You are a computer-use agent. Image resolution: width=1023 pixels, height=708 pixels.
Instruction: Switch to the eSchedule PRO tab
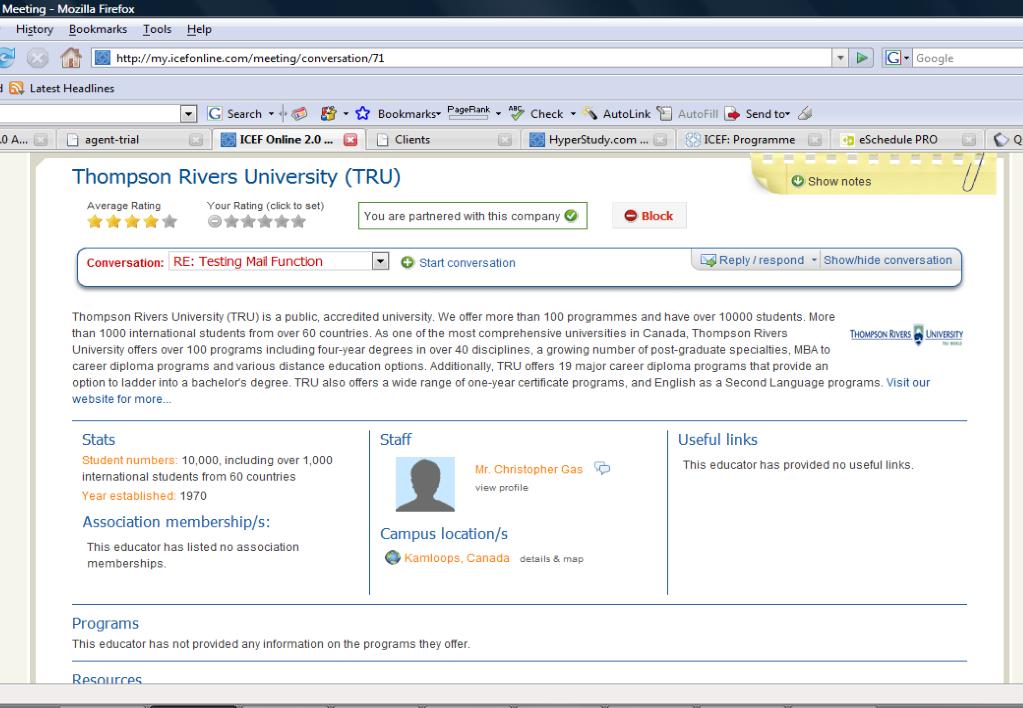[908, 140]
